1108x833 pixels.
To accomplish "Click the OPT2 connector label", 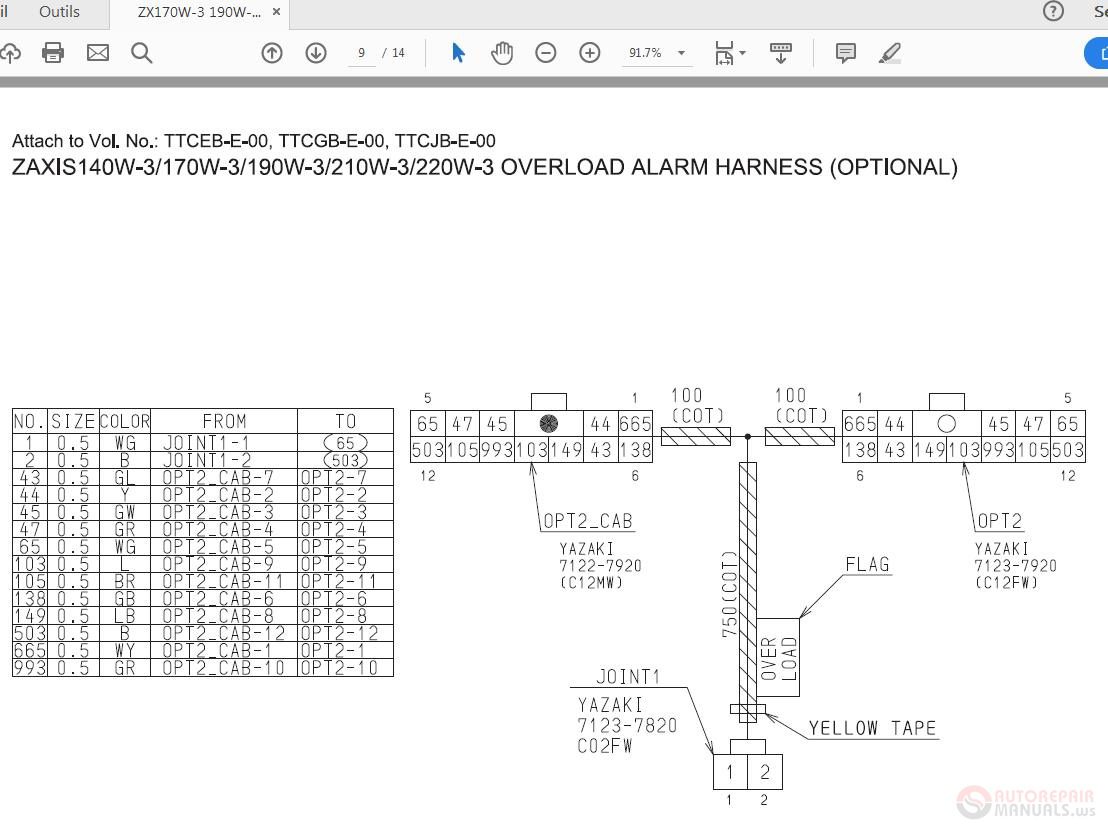I will tap(999, 521).
